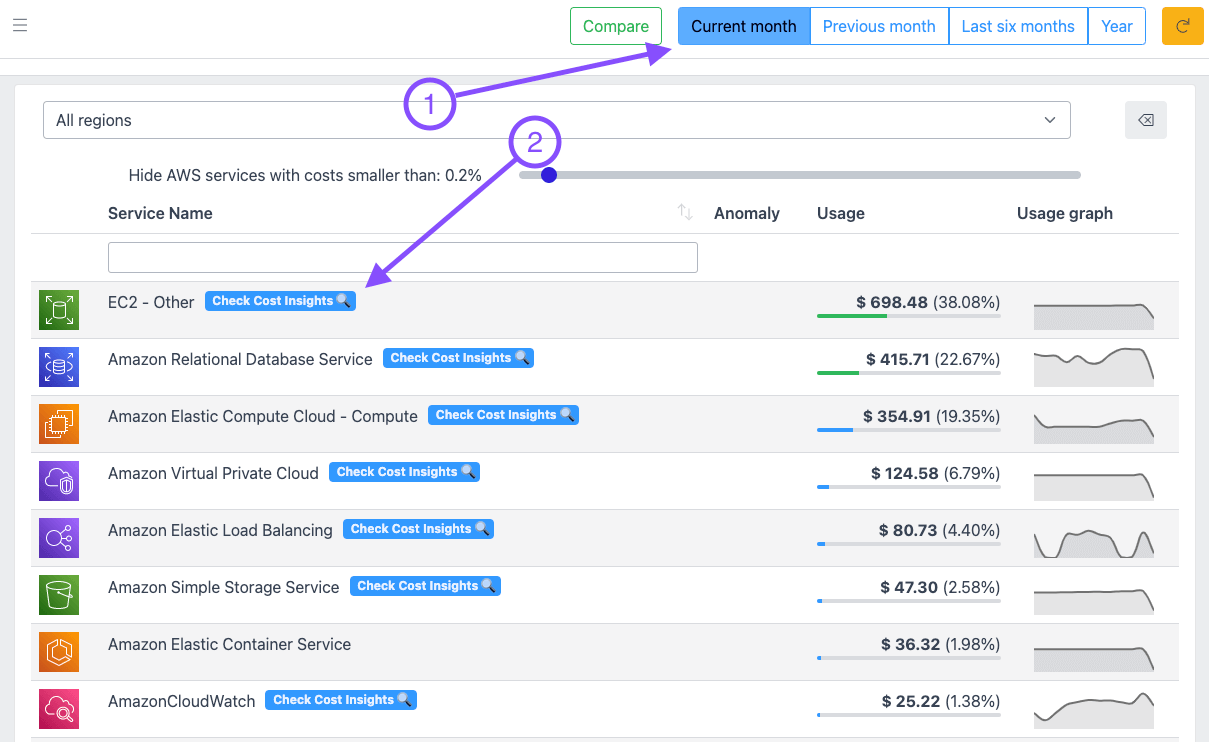Click the Elastic Container Service icon
The height and width of the screenshot is (742, 1209).
click(59, 652)
